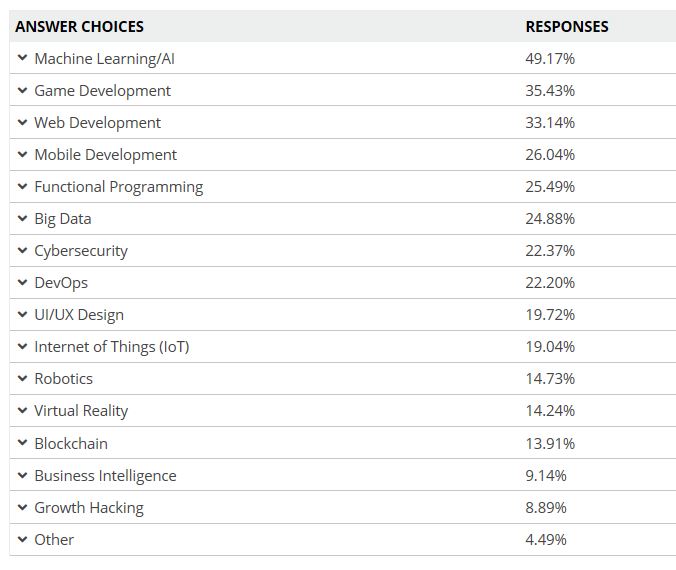Image resolution: width=676 pixels, height=570 pixels.
Task: Open Internet of Things (IoT) chevron
Action: (x=22, y=346)
